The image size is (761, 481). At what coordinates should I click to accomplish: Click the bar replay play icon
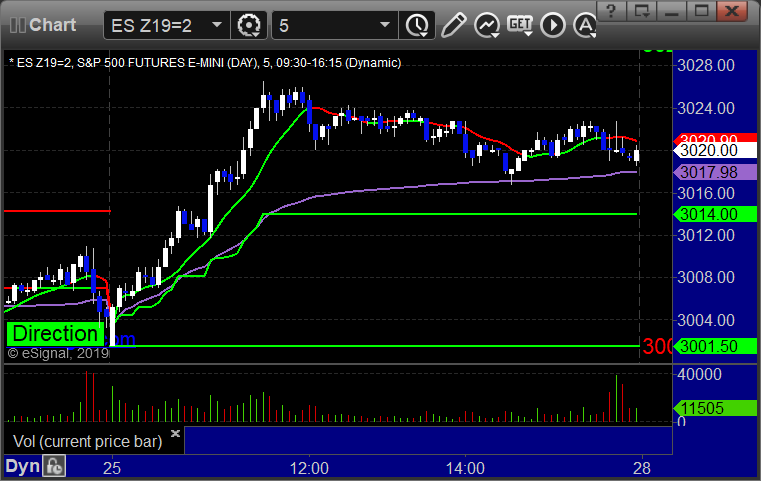point(553,25)
